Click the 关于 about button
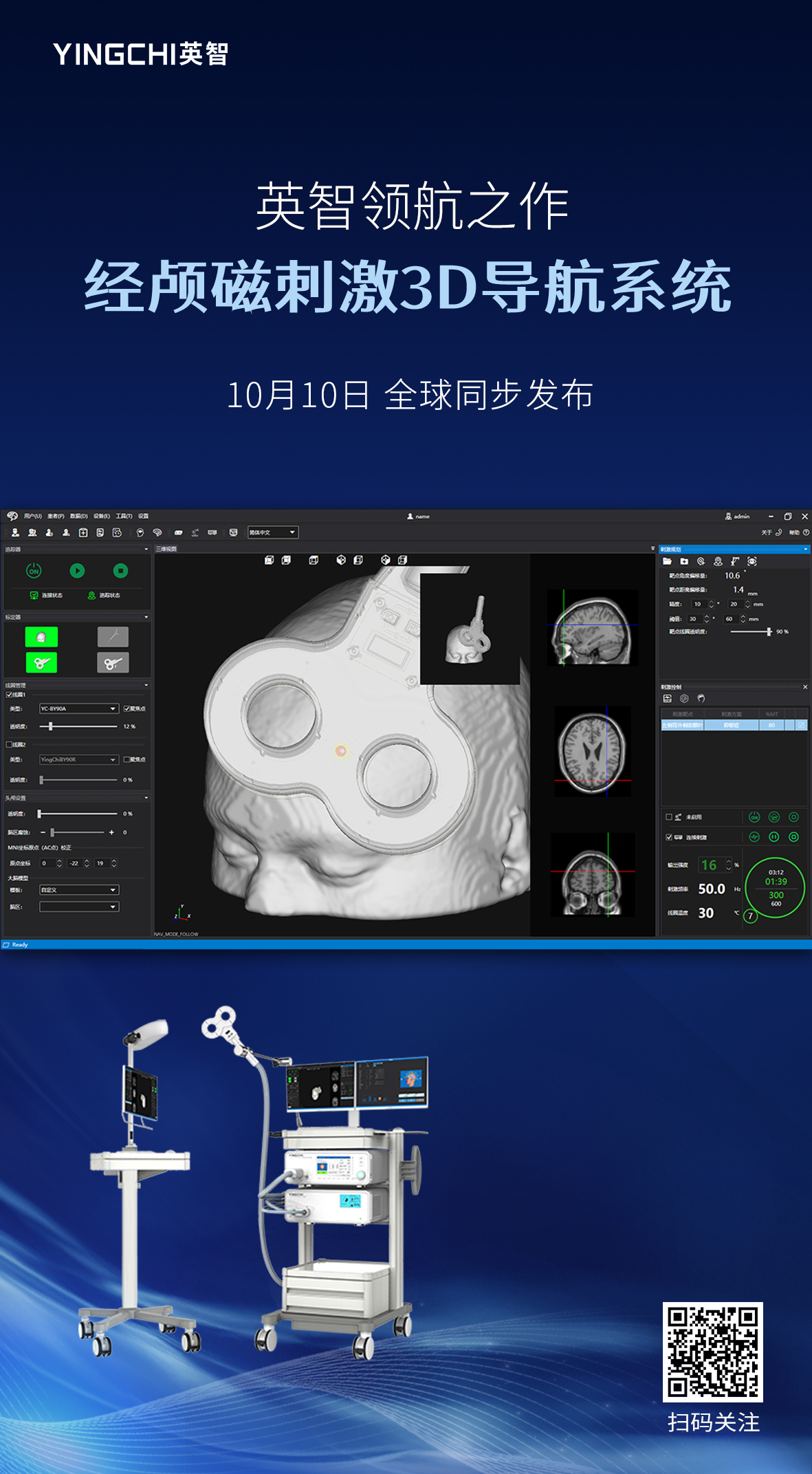The height and width of the screenshot is (1474, 812). pos(767,532)
